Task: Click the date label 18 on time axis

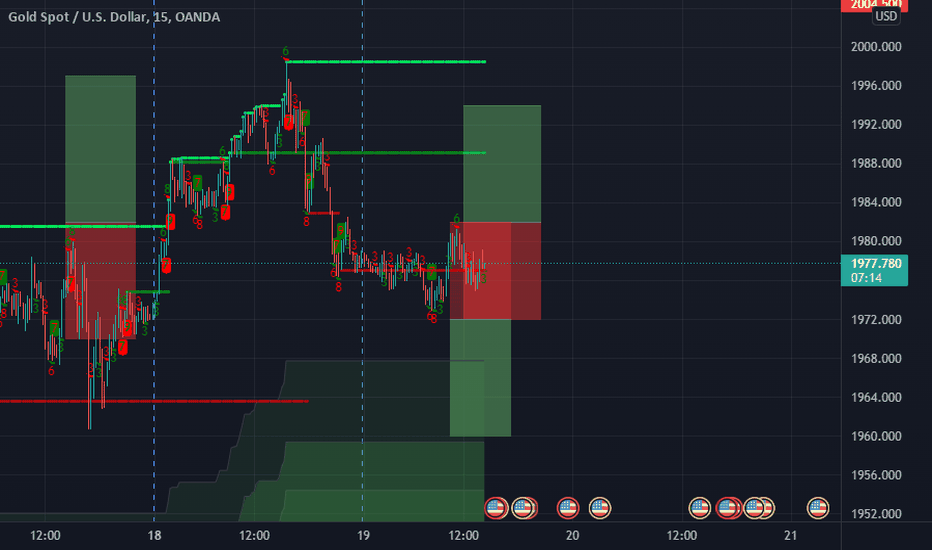Action: coord(154,536)
